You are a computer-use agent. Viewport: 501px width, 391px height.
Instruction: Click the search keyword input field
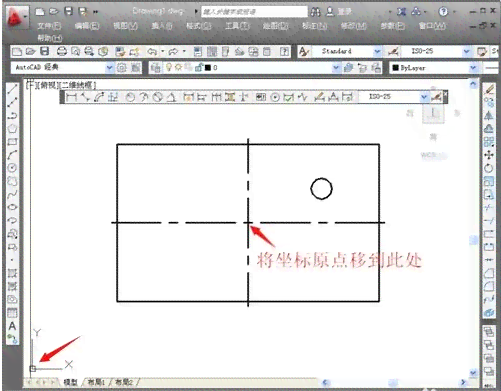click(x=254, y=12)
